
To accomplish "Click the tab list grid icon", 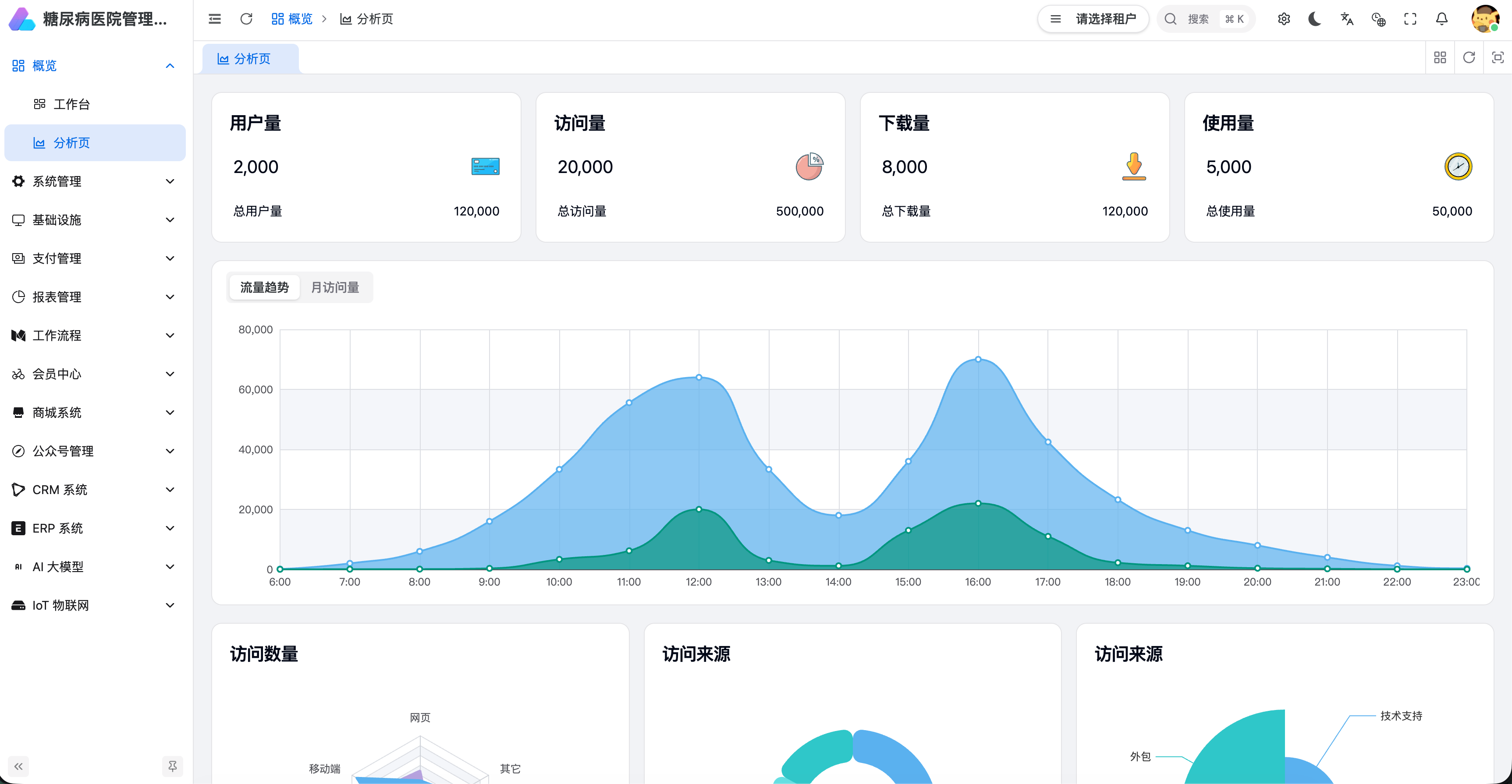I will click(1441, 57).
